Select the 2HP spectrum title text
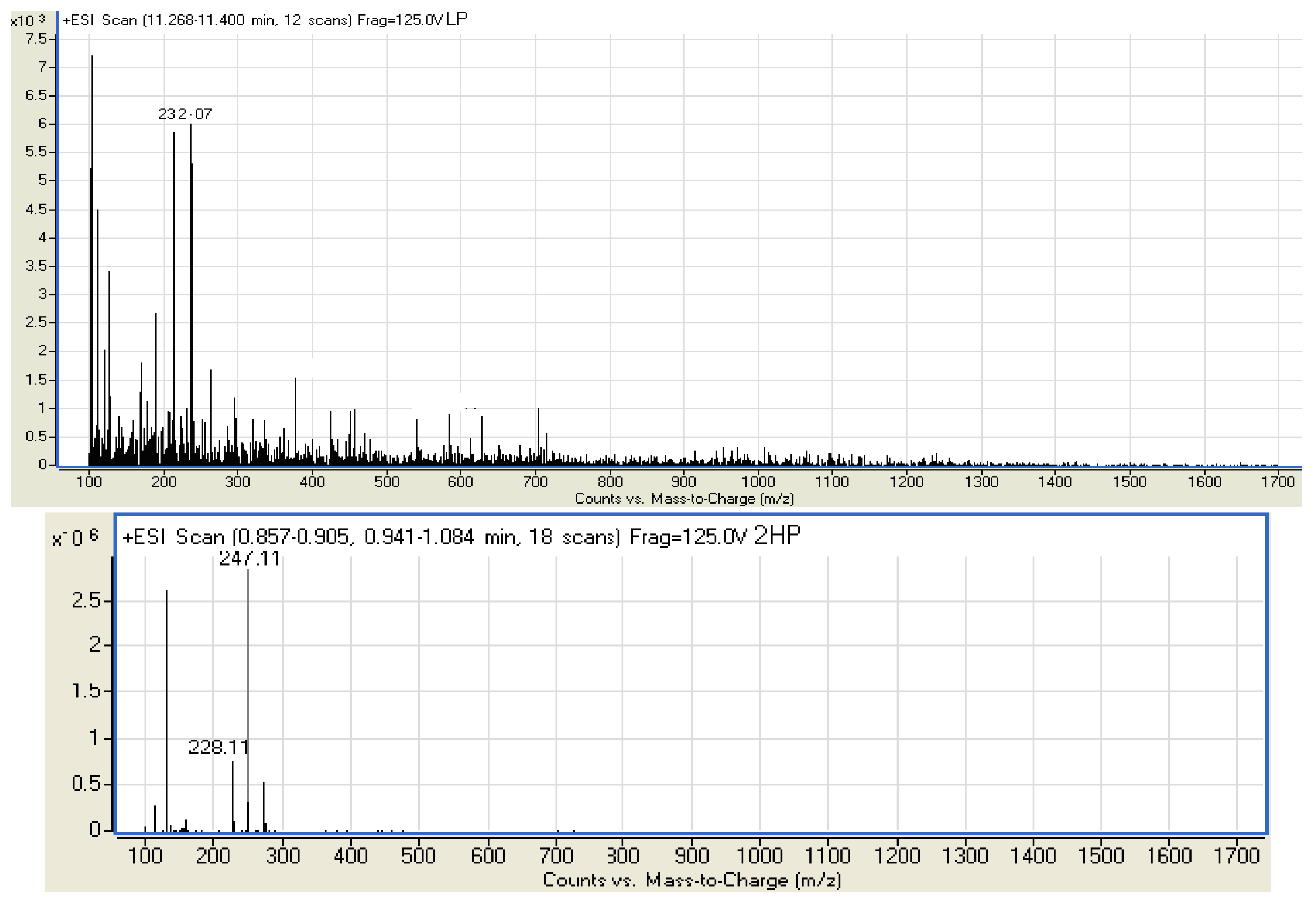Screen dimensions: 1316x901 pyautogui.click(x=460, y=536)
